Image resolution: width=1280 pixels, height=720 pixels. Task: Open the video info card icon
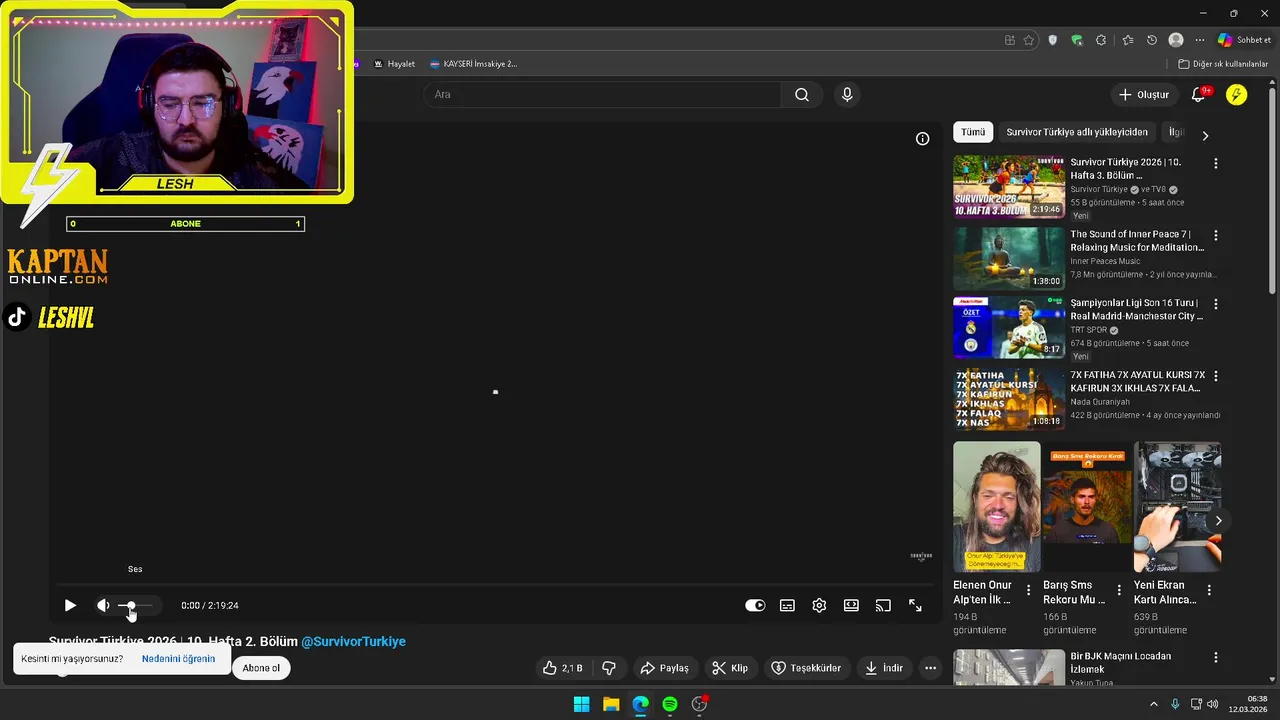922,139
